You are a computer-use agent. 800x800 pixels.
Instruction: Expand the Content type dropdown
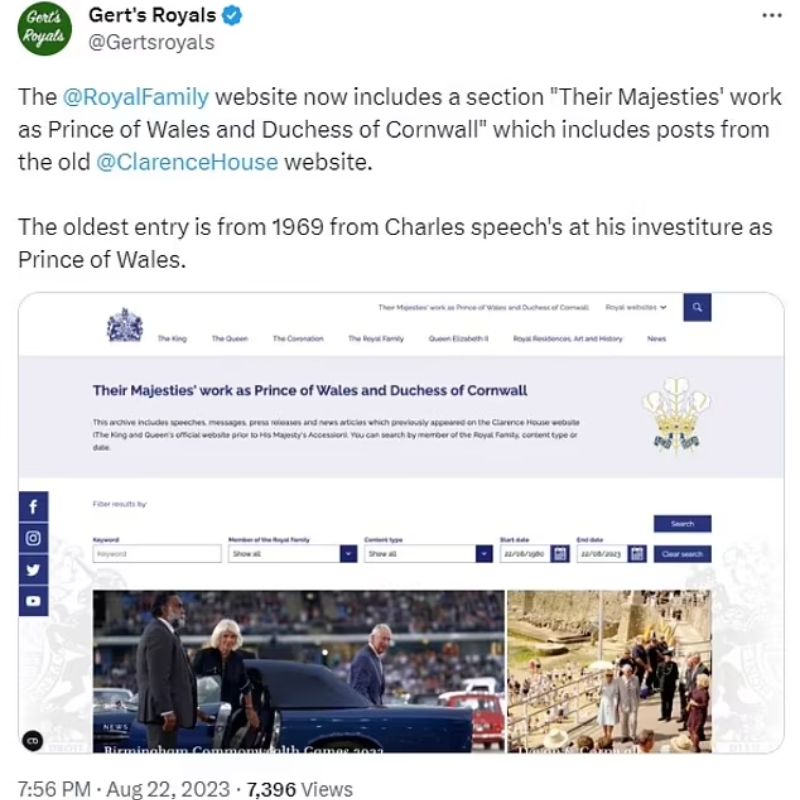click(x=484, y=553)
